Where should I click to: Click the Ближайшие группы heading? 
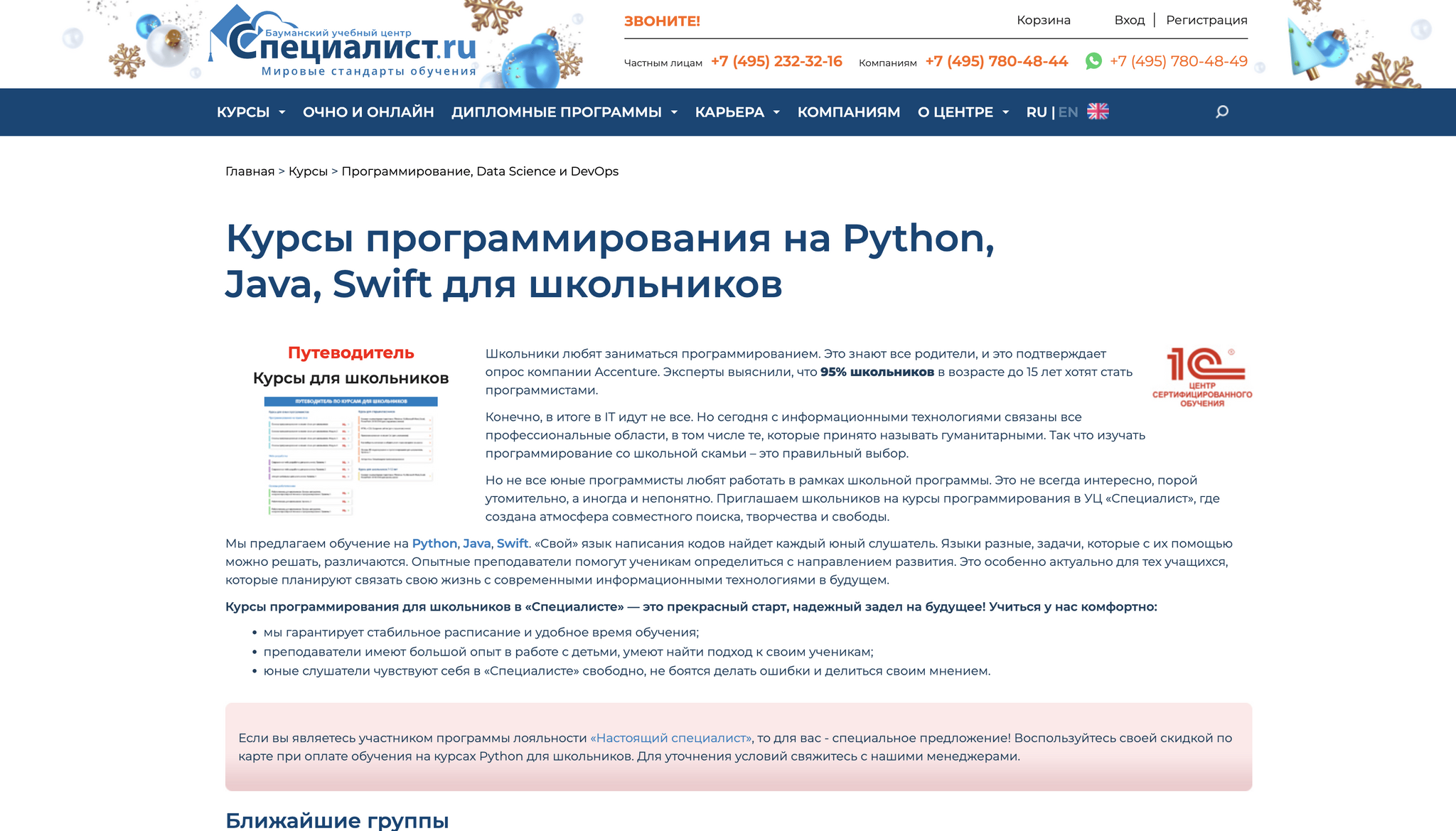pos(337,820)
